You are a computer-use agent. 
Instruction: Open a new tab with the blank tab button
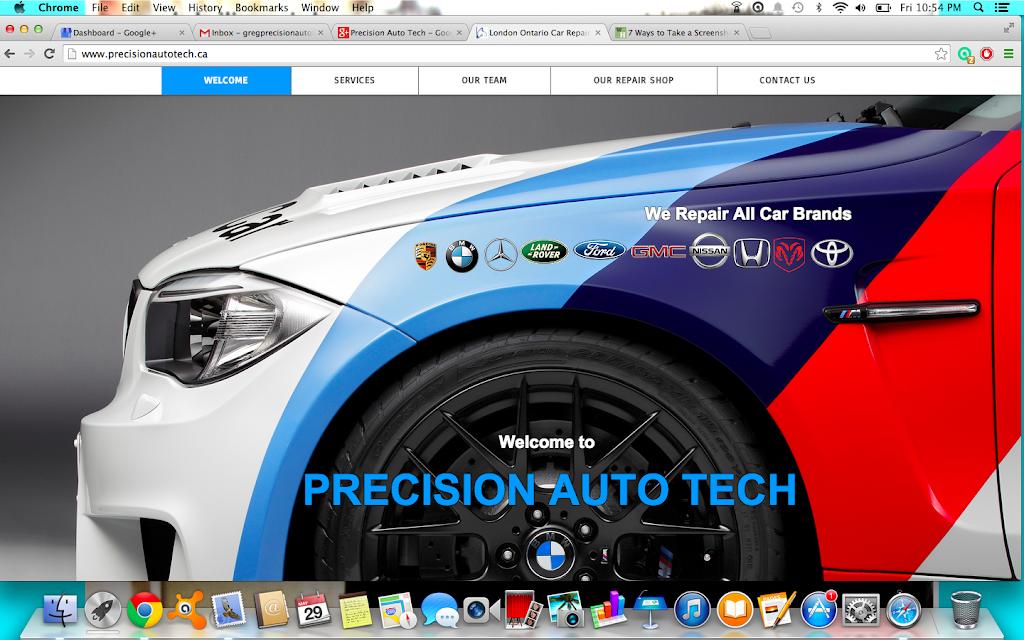pyautogui.click(x=760, y=33)
